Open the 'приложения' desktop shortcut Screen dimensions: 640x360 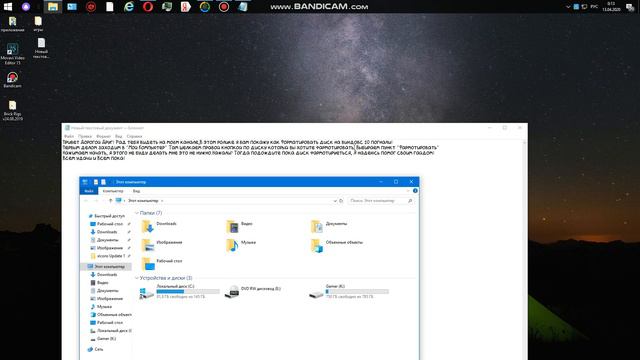pyautogui.click(x=12, y=24)
